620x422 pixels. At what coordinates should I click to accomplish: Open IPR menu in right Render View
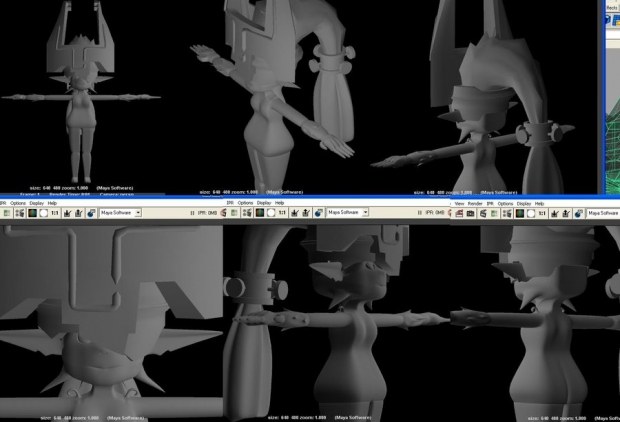[490, 204]
